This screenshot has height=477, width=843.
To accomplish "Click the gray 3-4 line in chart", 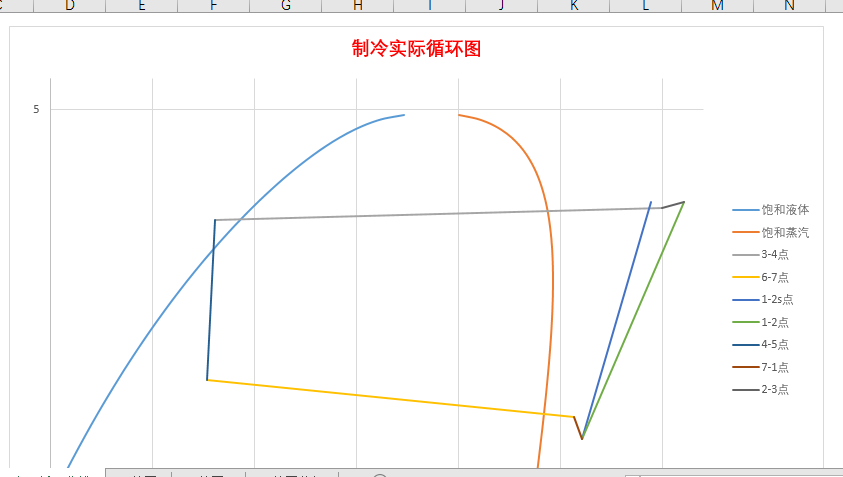I will click(440, 214).
